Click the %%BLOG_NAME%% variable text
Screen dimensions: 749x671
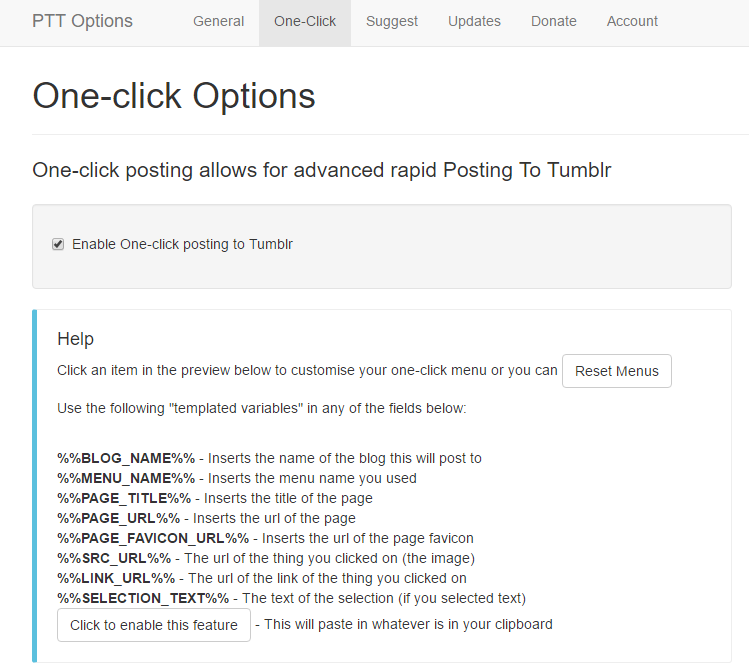tap(126, 458)
